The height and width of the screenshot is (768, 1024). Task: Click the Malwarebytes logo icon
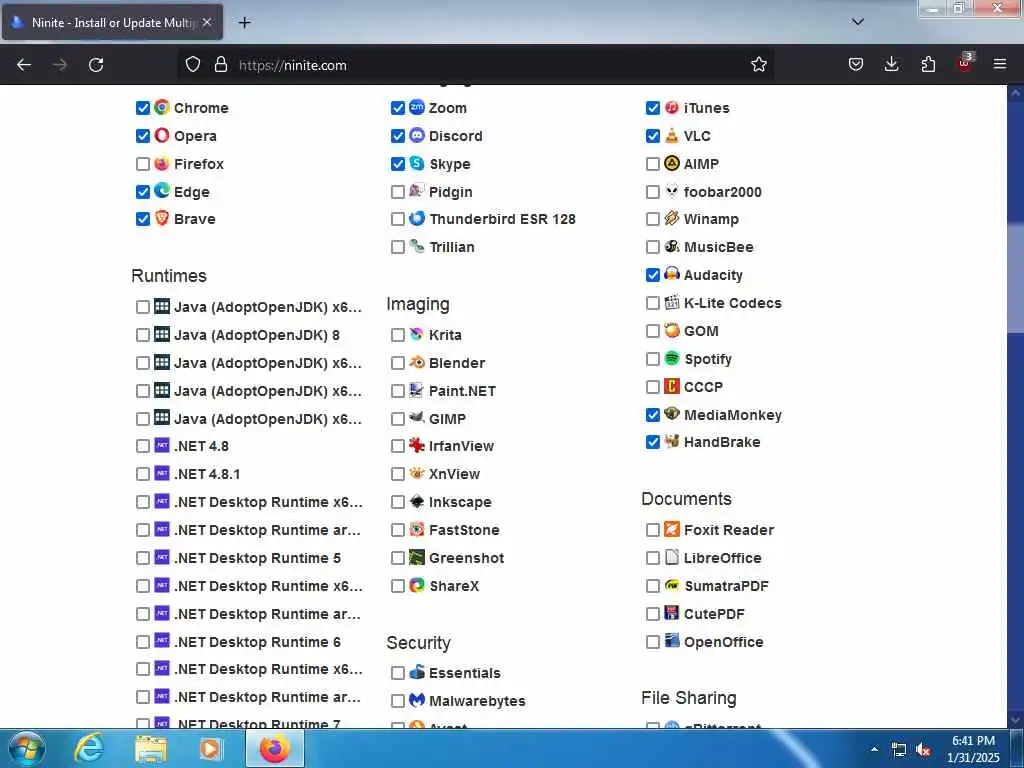(417, 700)
